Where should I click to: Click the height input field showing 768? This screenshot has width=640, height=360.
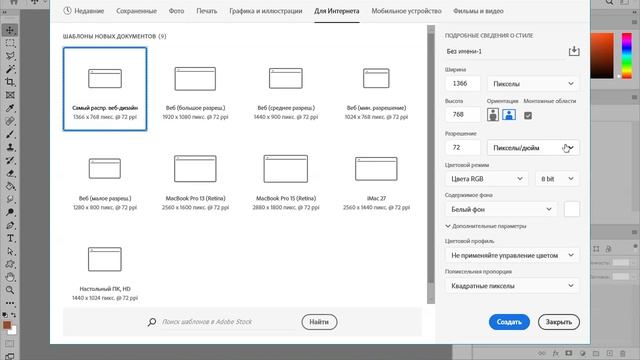coord(462,115)
